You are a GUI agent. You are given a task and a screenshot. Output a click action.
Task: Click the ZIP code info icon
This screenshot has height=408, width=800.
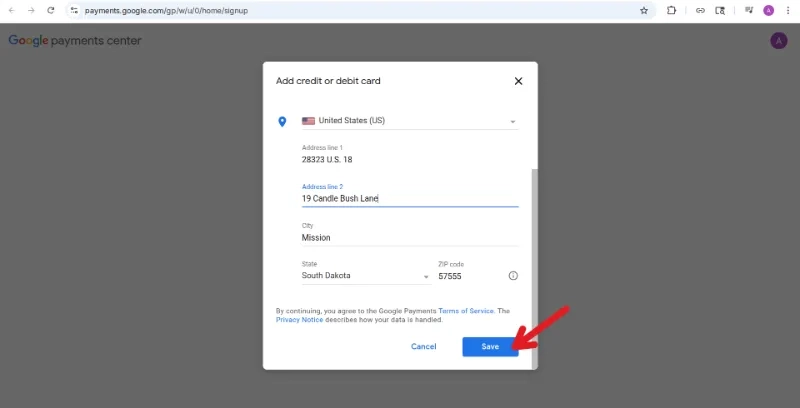click(513, 275)
